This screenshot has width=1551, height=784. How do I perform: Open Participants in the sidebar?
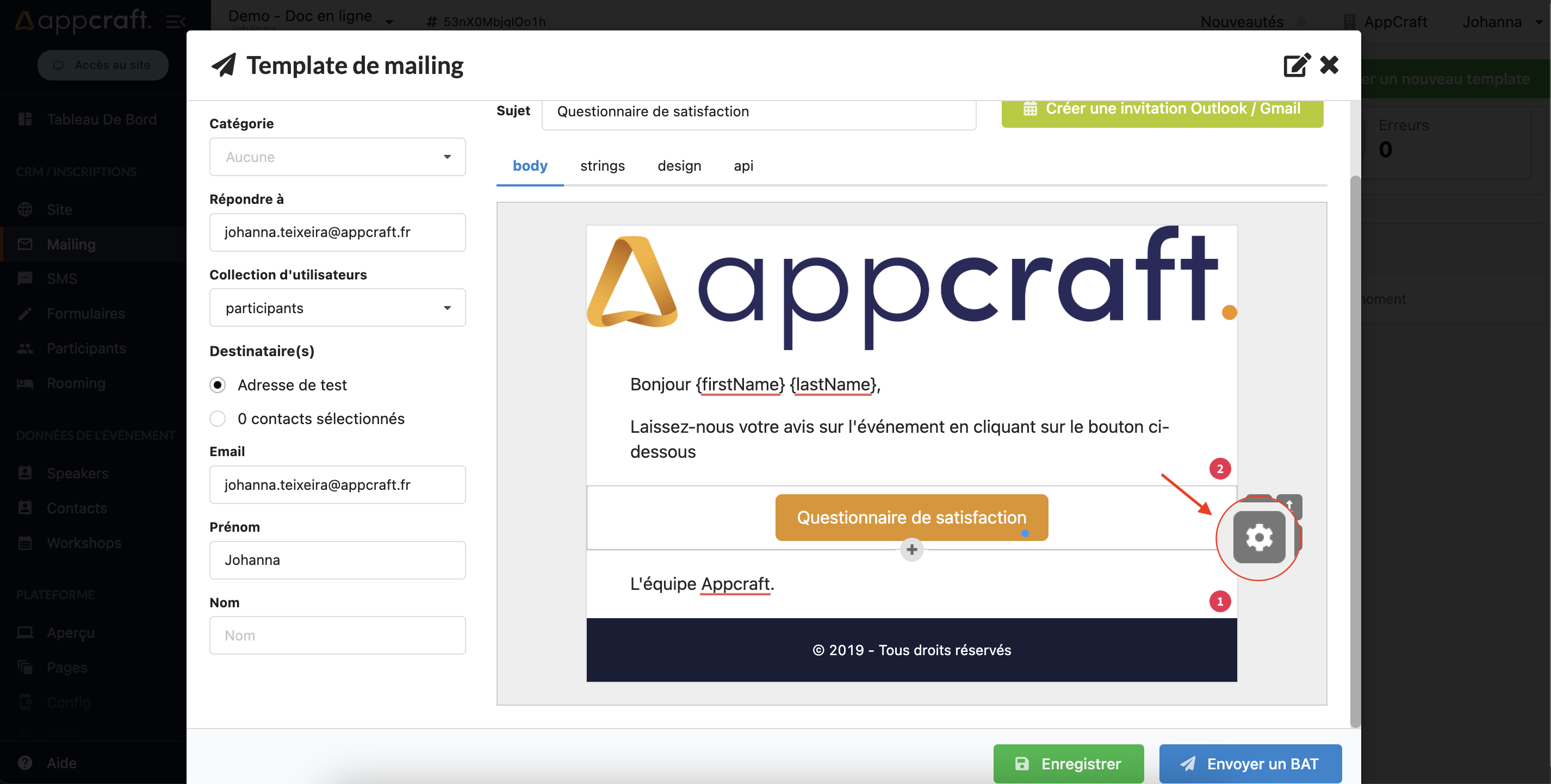tap(86, 348)
